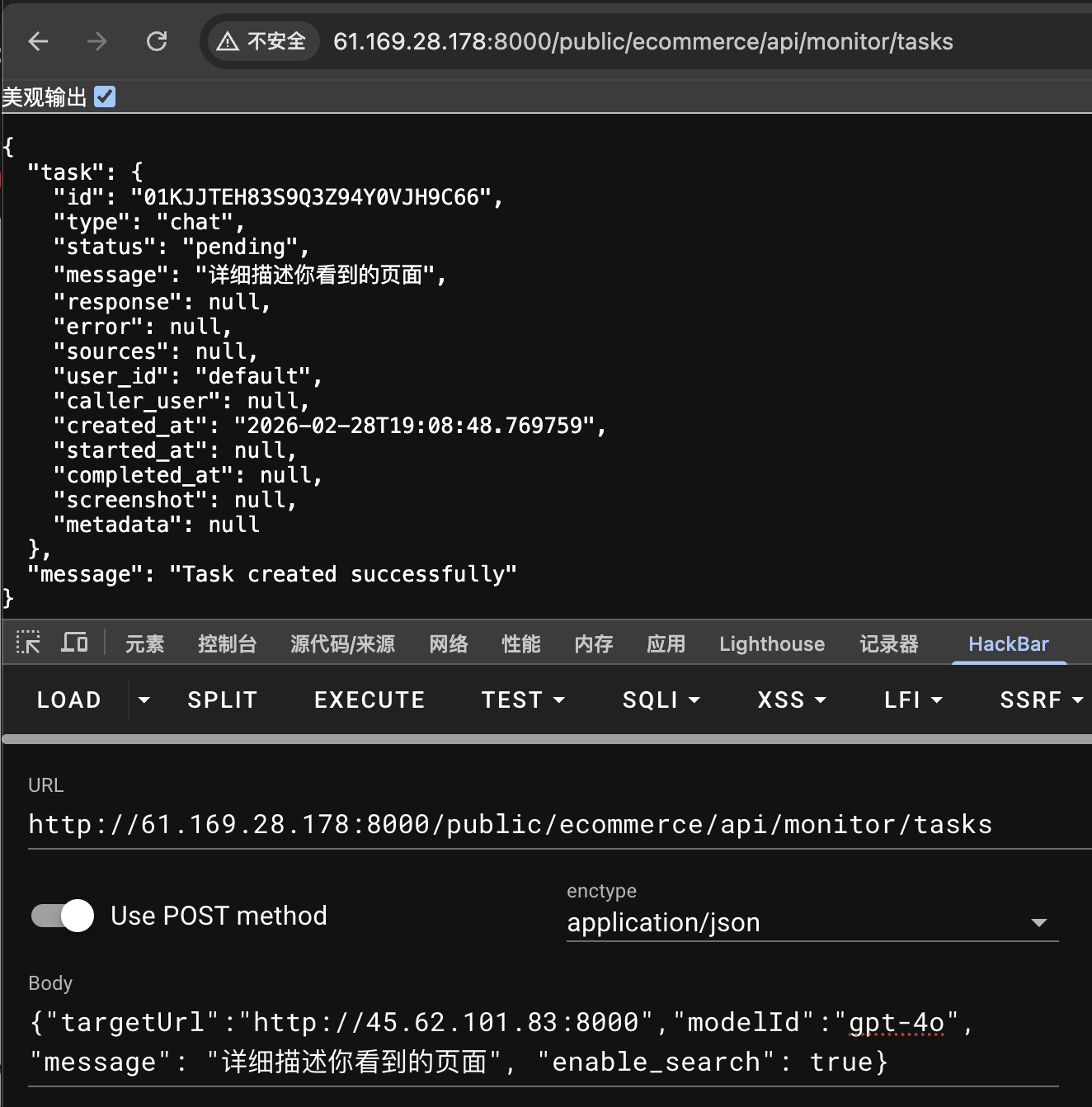Expand the SQLI payload menu
The height and width of the screenshot is (1107, 1092).
(661, 699)
